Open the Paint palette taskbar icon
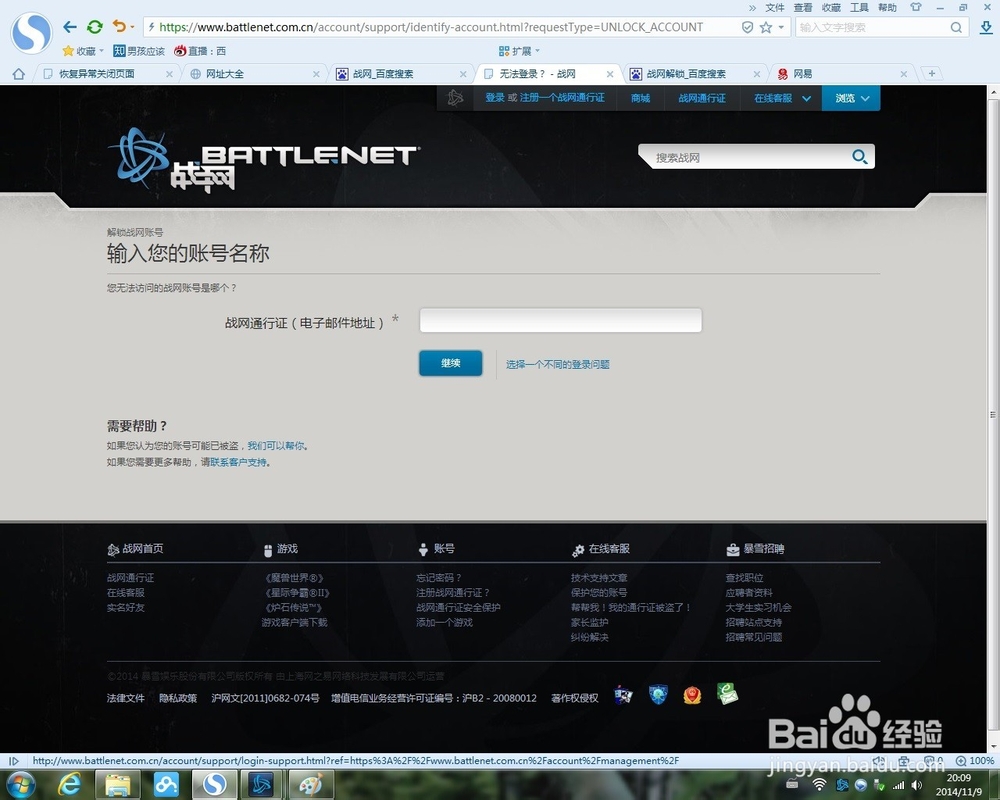 [311, 785]
